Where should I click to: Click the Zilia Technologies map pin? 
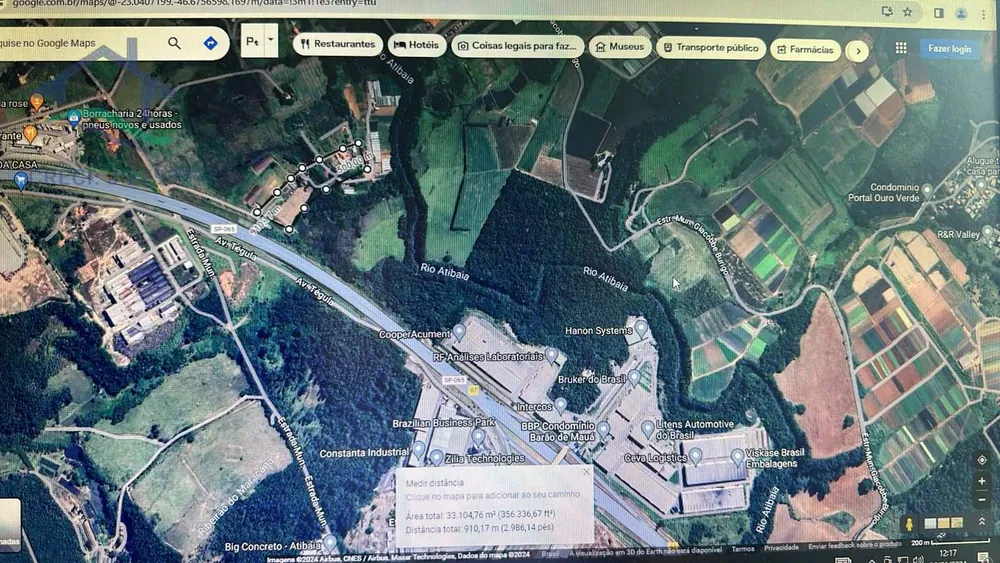tap(436, 457)
